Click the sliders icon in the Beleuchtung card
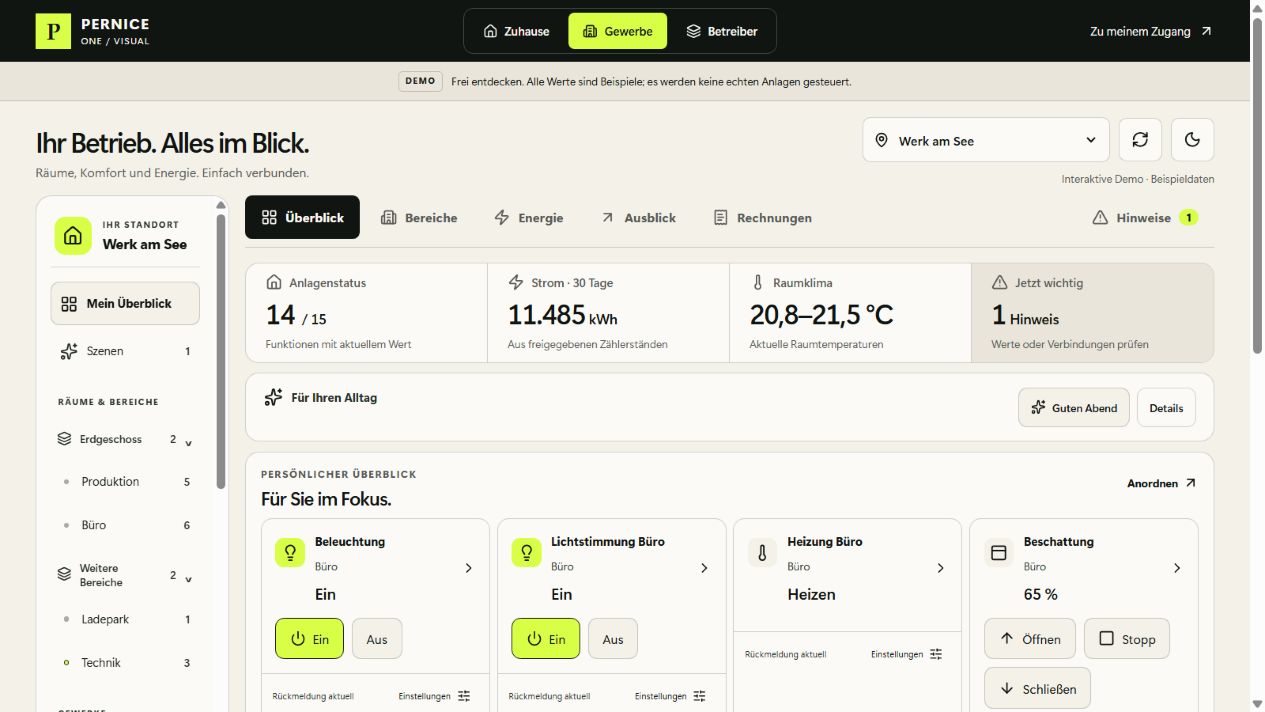 (464, 696)
